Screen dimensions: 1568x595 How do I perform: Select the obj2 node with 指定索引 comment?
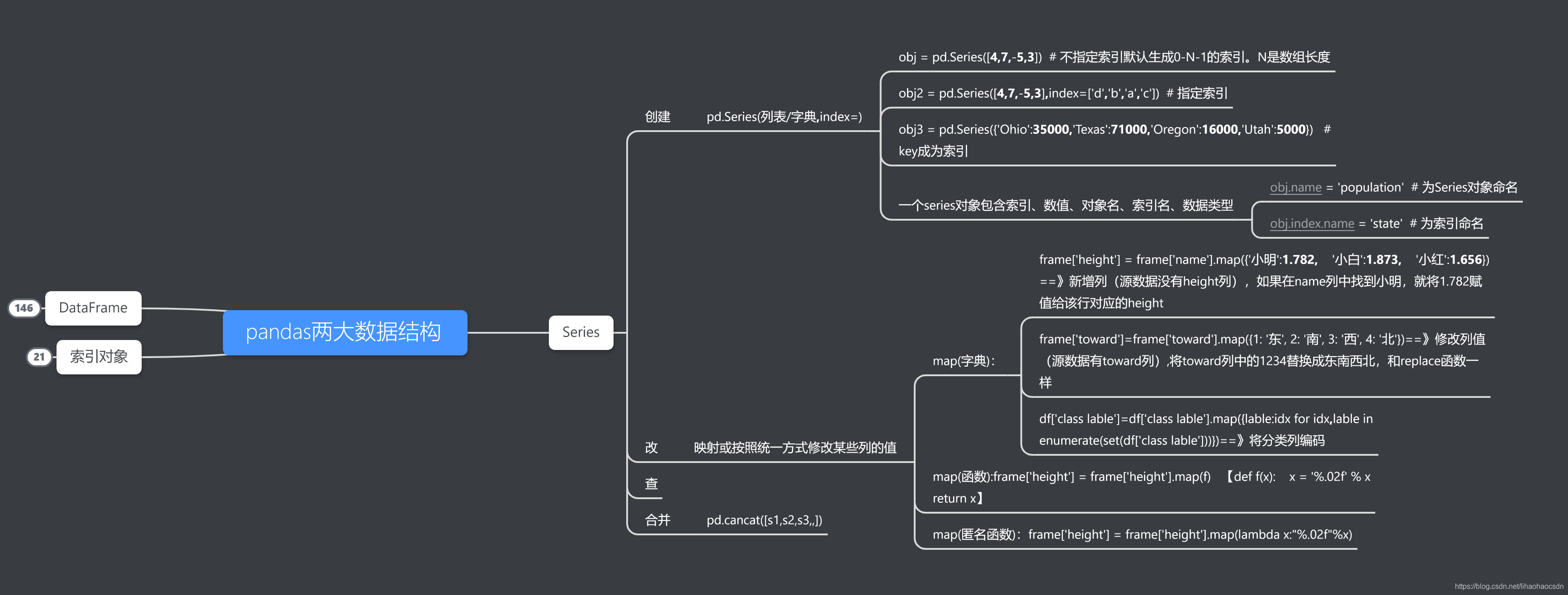tap(1063, 93)
